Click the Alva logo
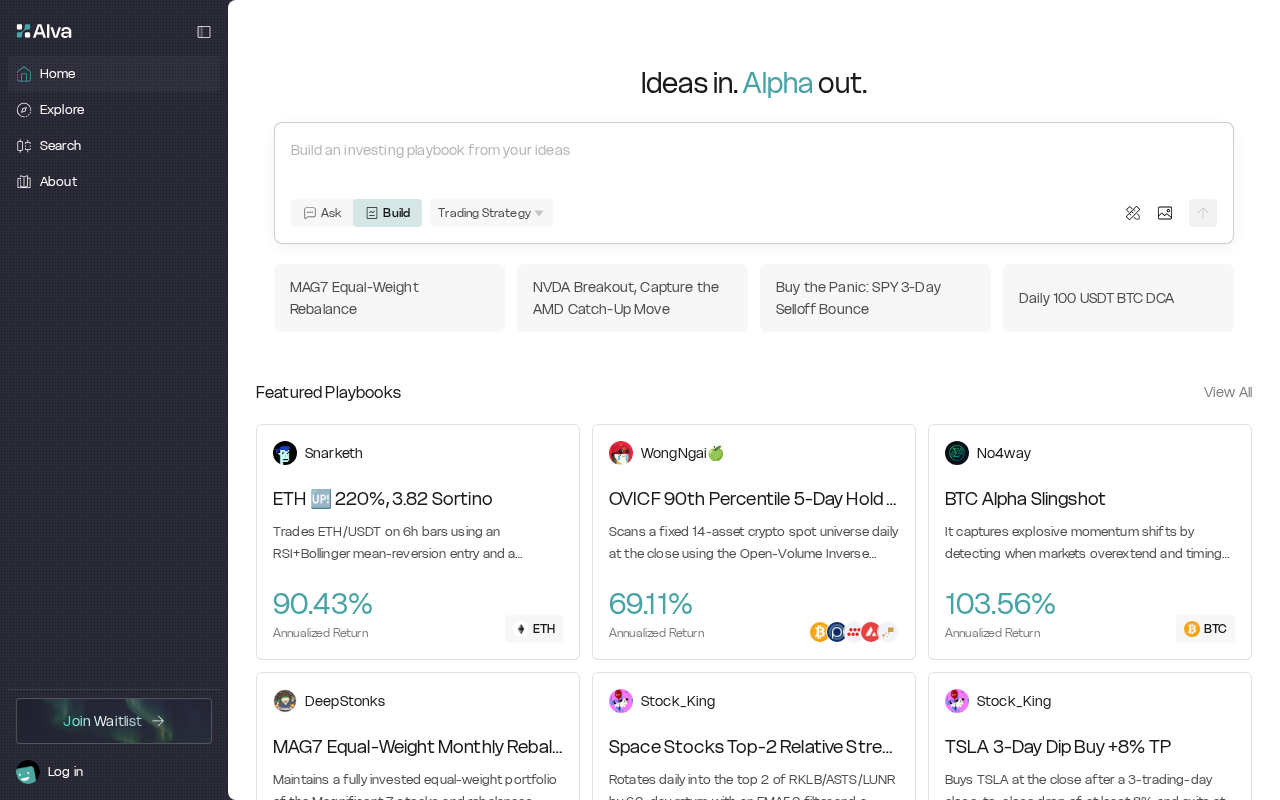Viewport: 1280px width, 800px height. pyautogui.click(x=44, y=31)
